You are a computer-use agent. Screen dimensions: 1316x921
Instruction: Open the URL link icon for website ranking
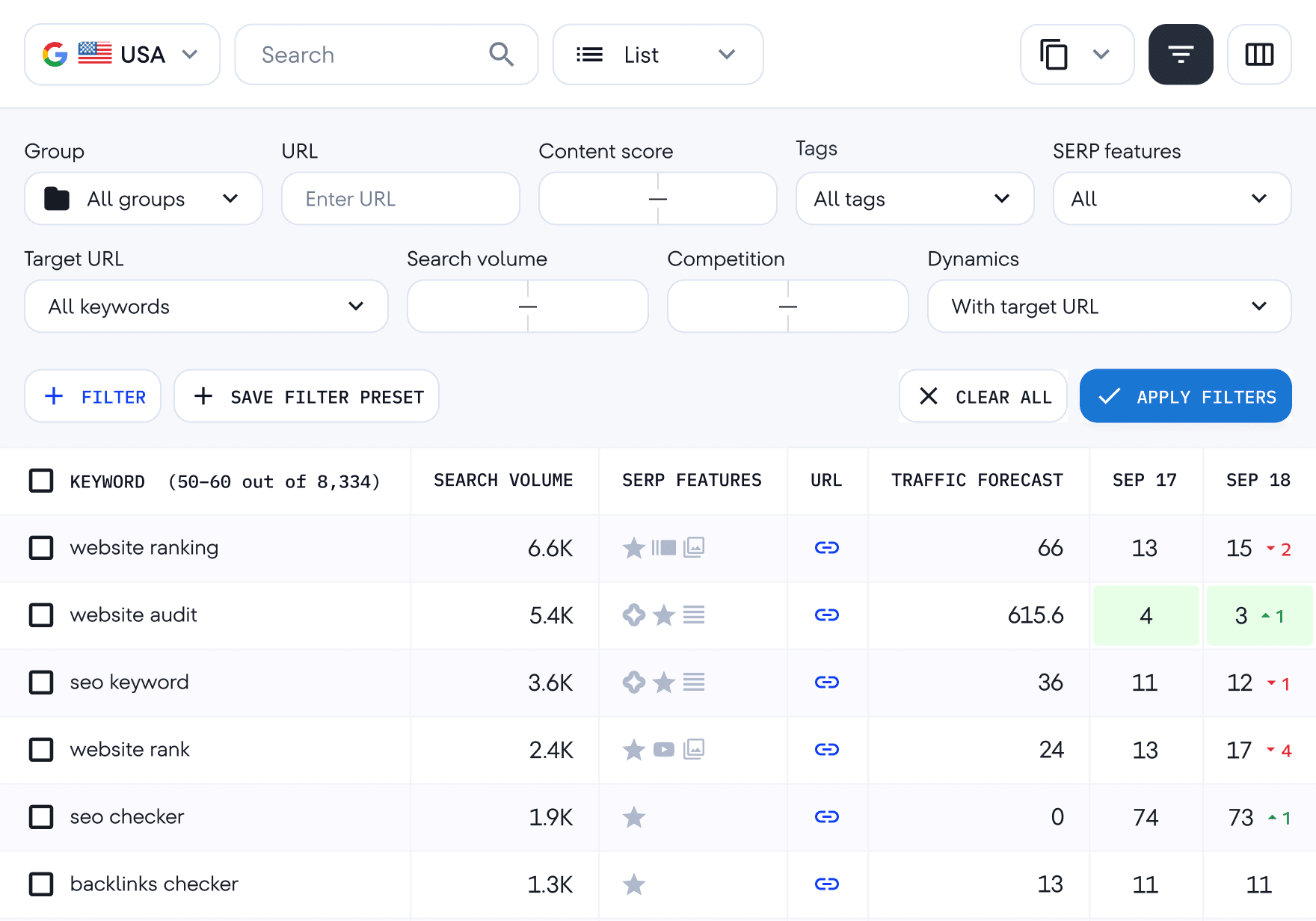[826, 548]
